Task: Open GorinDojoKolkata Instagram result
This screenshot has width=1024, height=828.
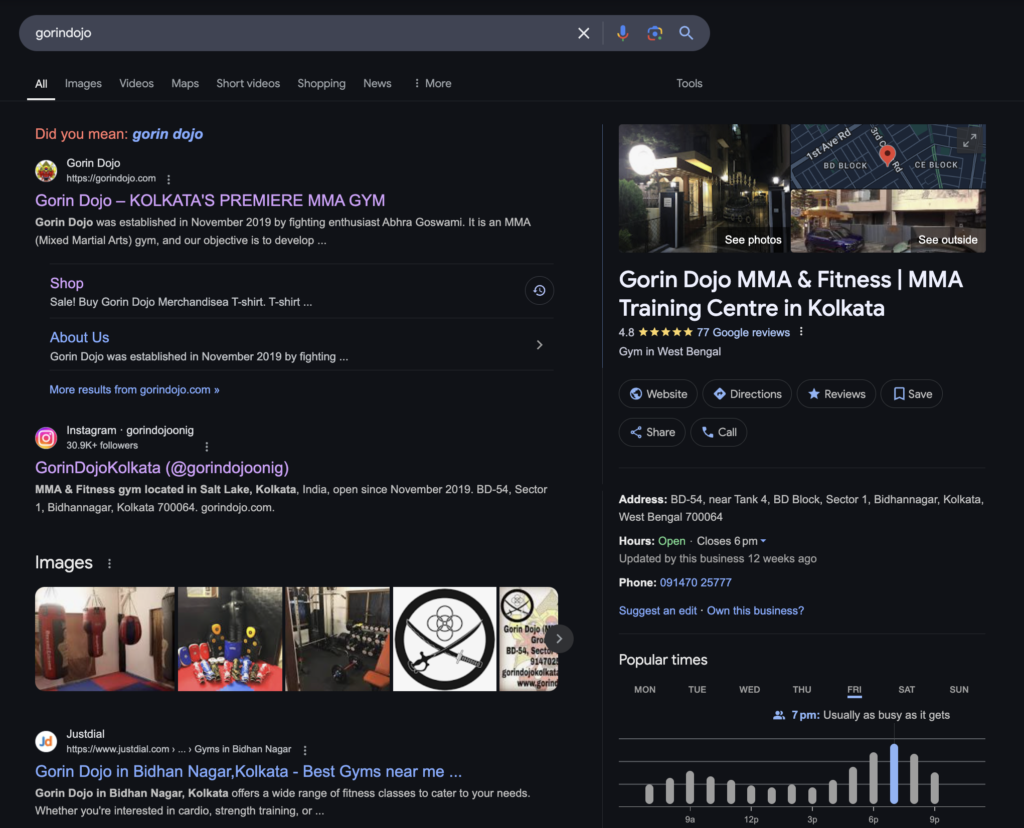Action: click(162, 468)
